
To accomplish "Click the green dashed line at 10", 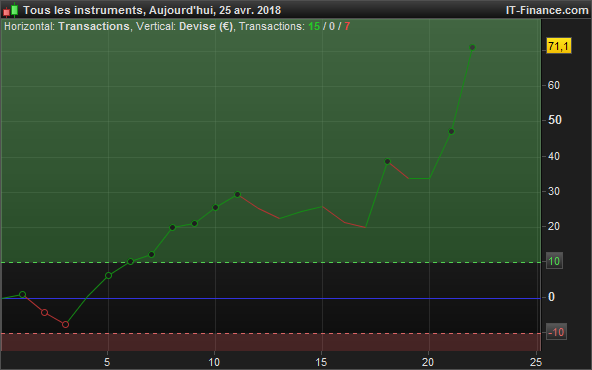I will coord(270,262).
